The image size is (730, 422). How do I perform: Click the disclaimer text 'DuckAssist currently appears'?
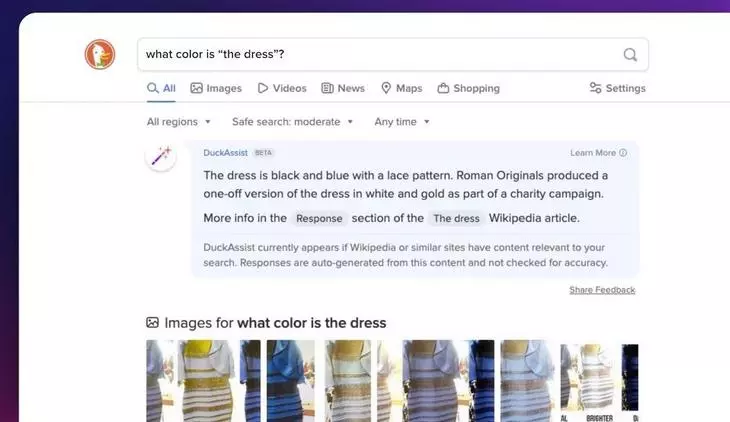(x=275, y=247)
